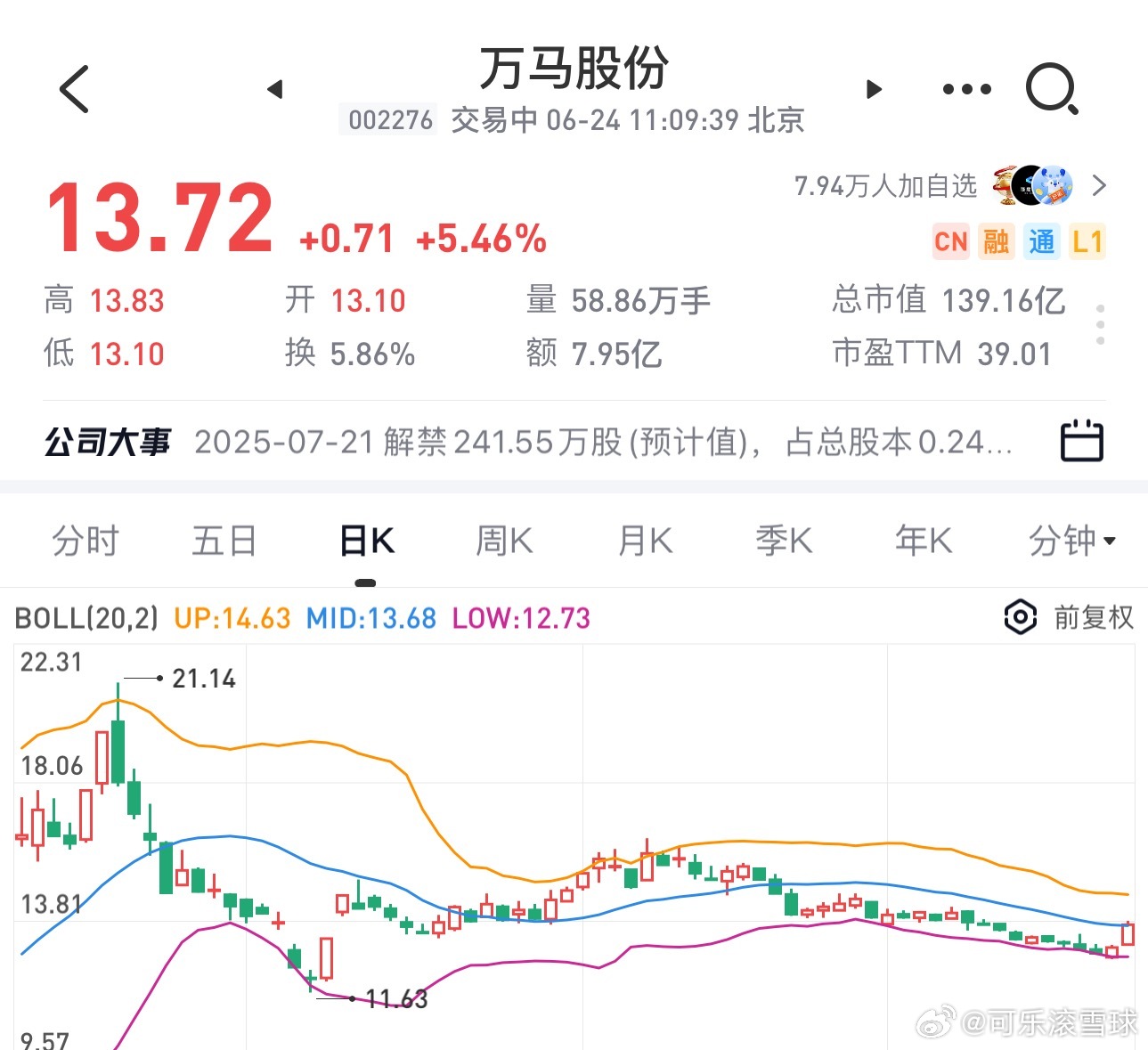Open the three-dot more options menu
The width and height of the screenshot is (1148, 1050).
click(x=966, y=89)
